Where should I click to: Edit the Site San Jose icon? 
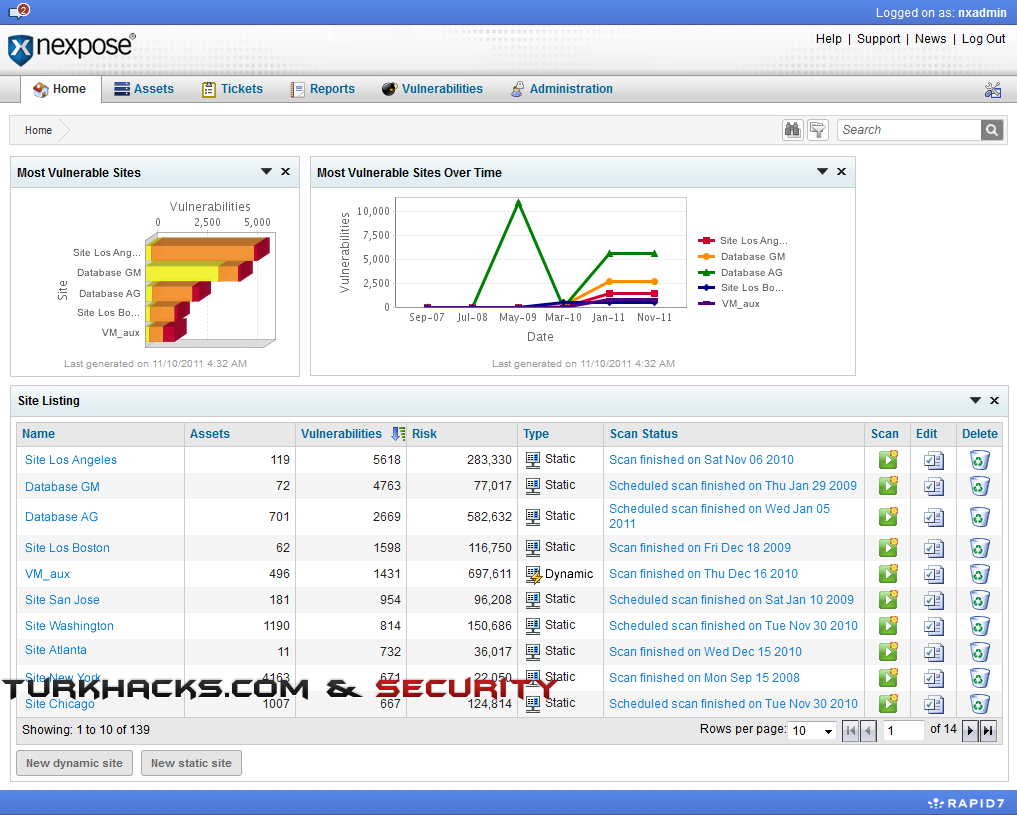[x=933, y=600]
